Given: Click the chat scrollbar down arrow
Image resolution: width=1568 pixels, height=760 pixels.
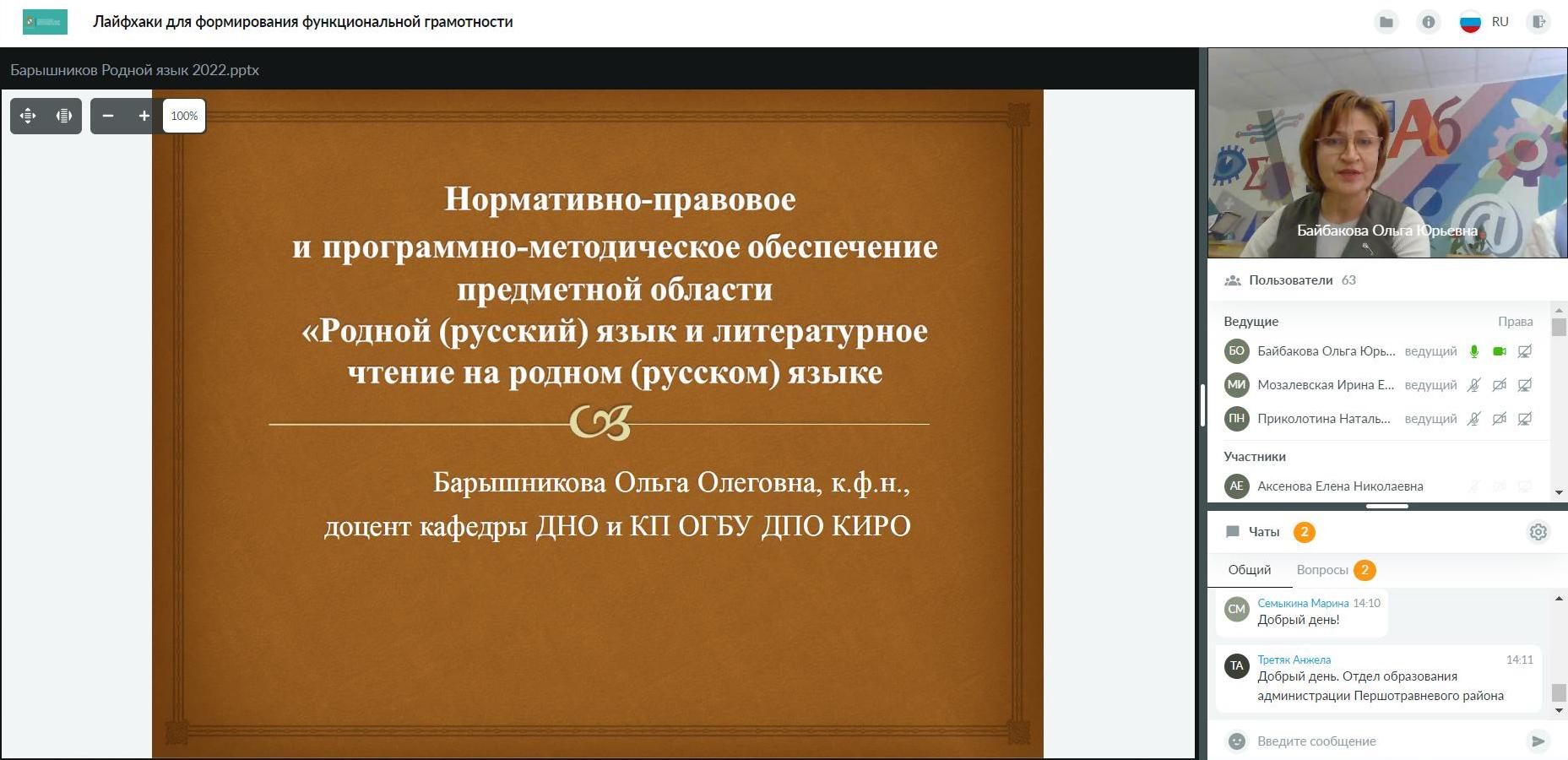Looking at the screenshot, I should (x=1559, y=710).
